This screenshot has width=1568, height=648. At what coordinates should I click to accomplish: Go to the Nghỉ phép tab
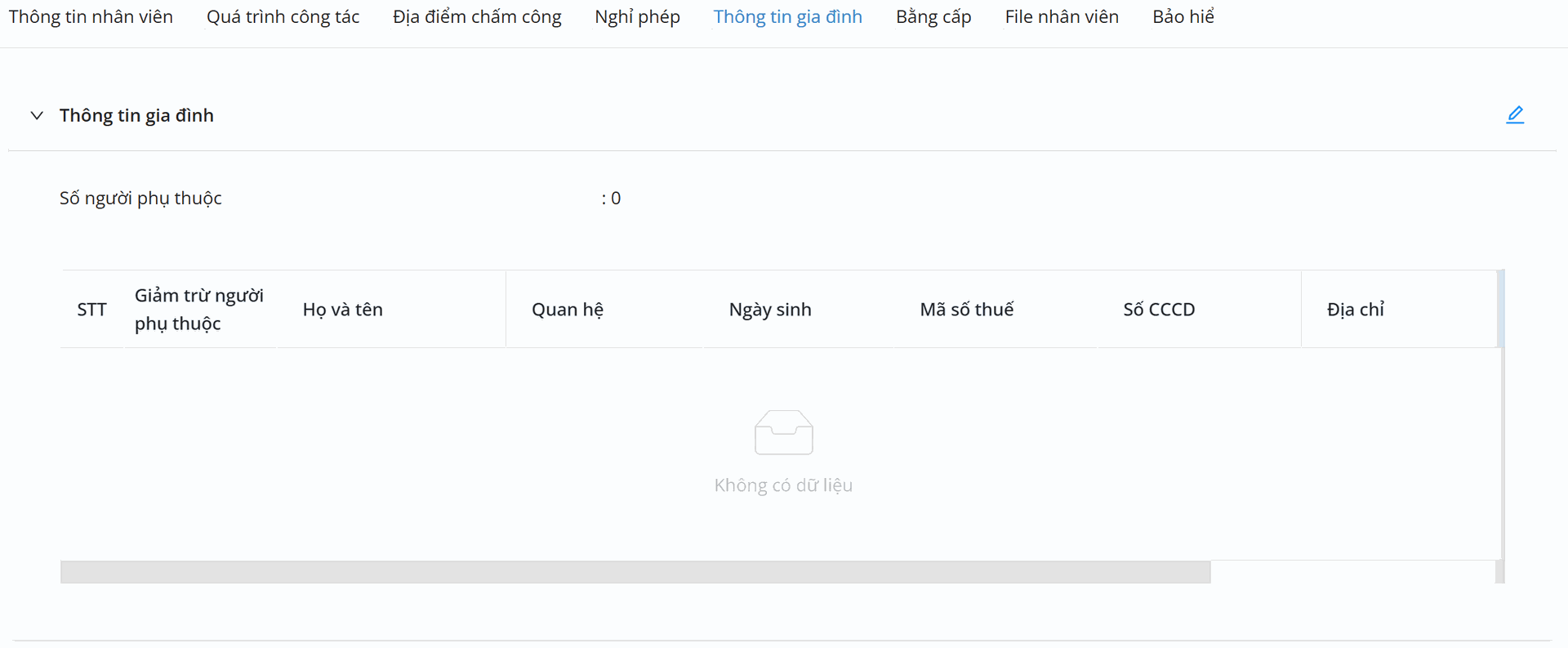coord(637,17)
